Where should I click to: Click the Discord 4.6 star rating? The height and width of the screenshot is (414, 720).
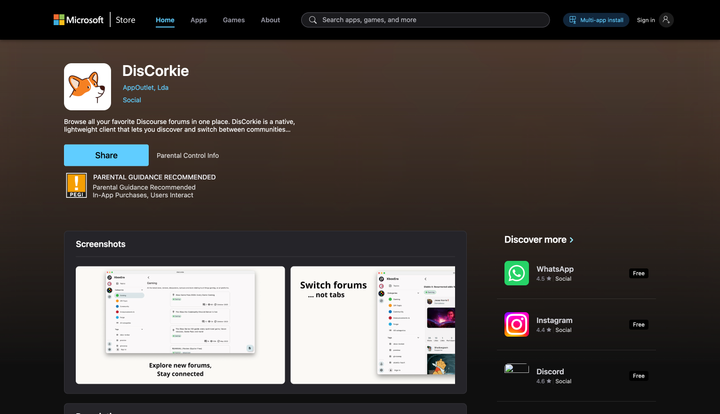point(543,381)
